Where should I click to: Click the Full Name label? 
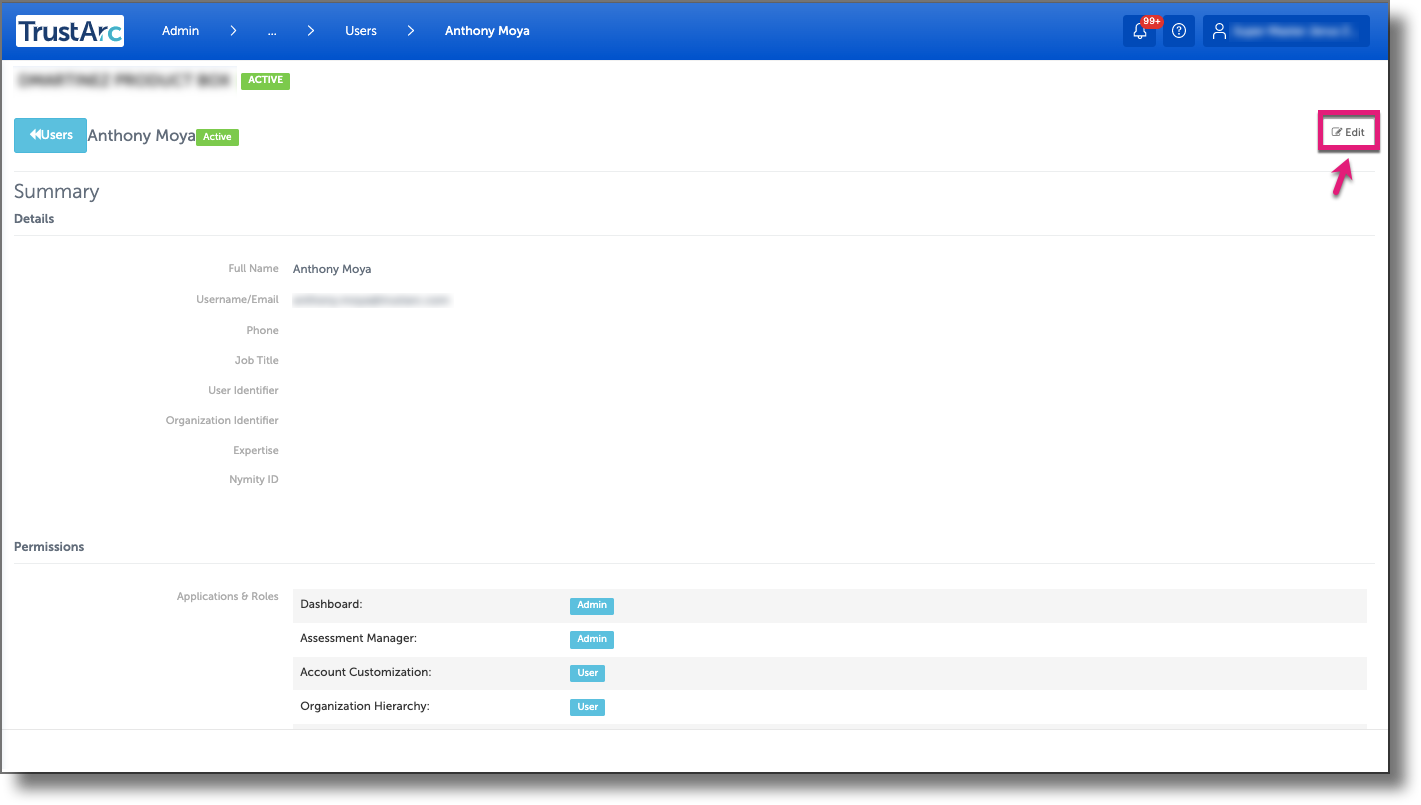[254, 269]
